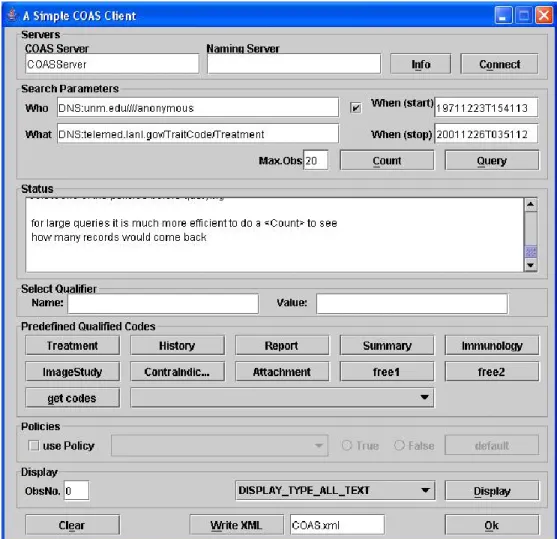The width and height of the screenshot is (557, 539).
Task: Click the When (stop) date field
Action: pos(486,134)
